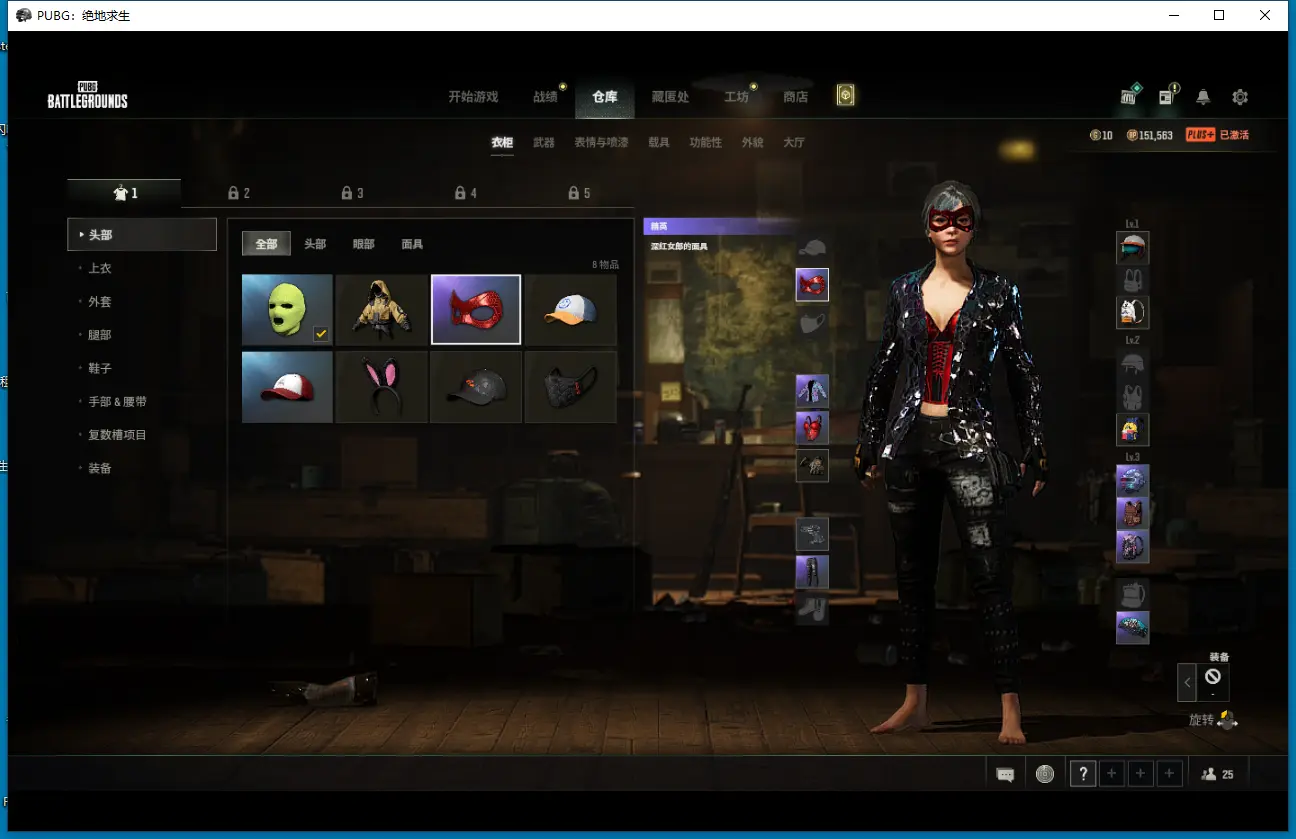Image resolution: width=1296 pixels, height=839 pixels.
Task: Open the news icon with exclamation badge
Action: pos(1166,97)
